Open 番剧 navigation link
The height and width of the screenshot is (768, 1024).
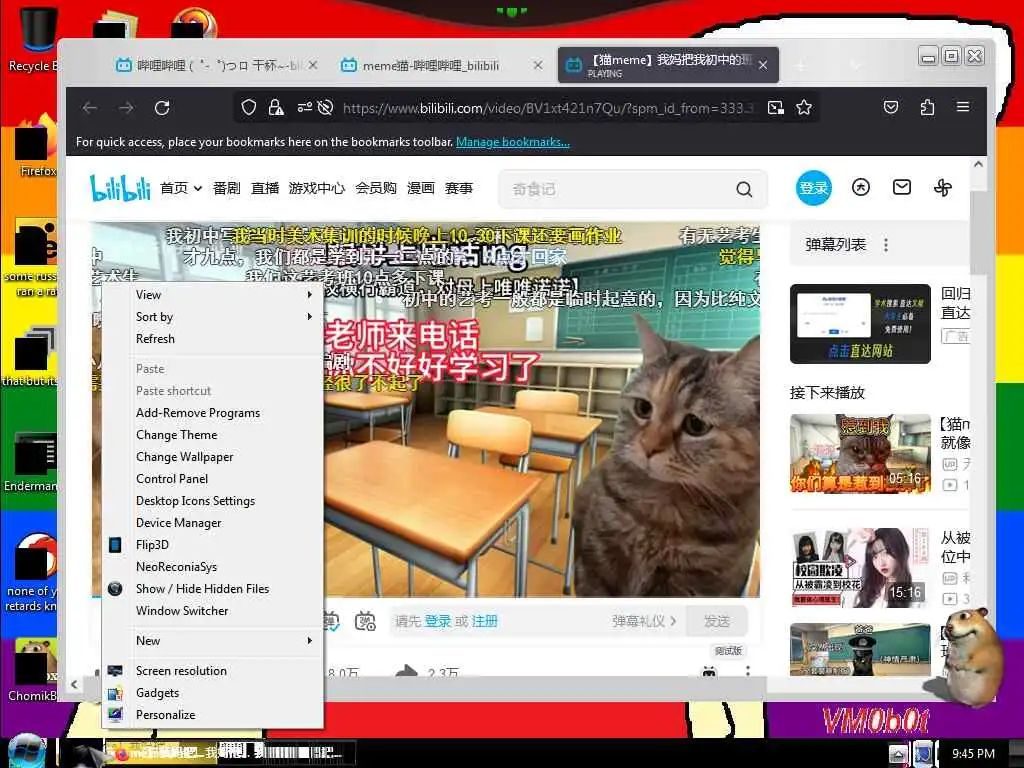pos(227,189)
